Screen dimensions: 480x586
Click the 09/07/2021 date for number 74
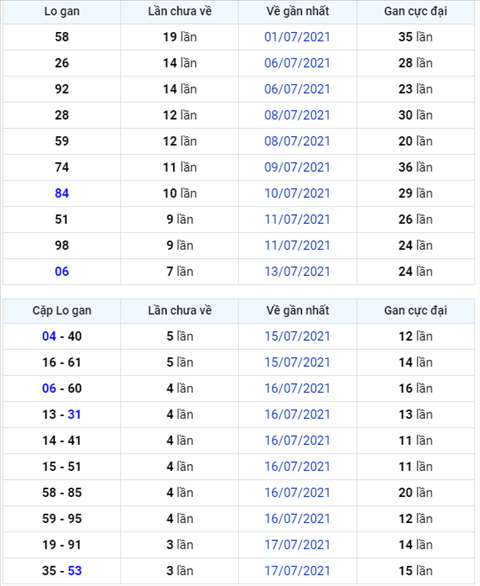(297, 167)
